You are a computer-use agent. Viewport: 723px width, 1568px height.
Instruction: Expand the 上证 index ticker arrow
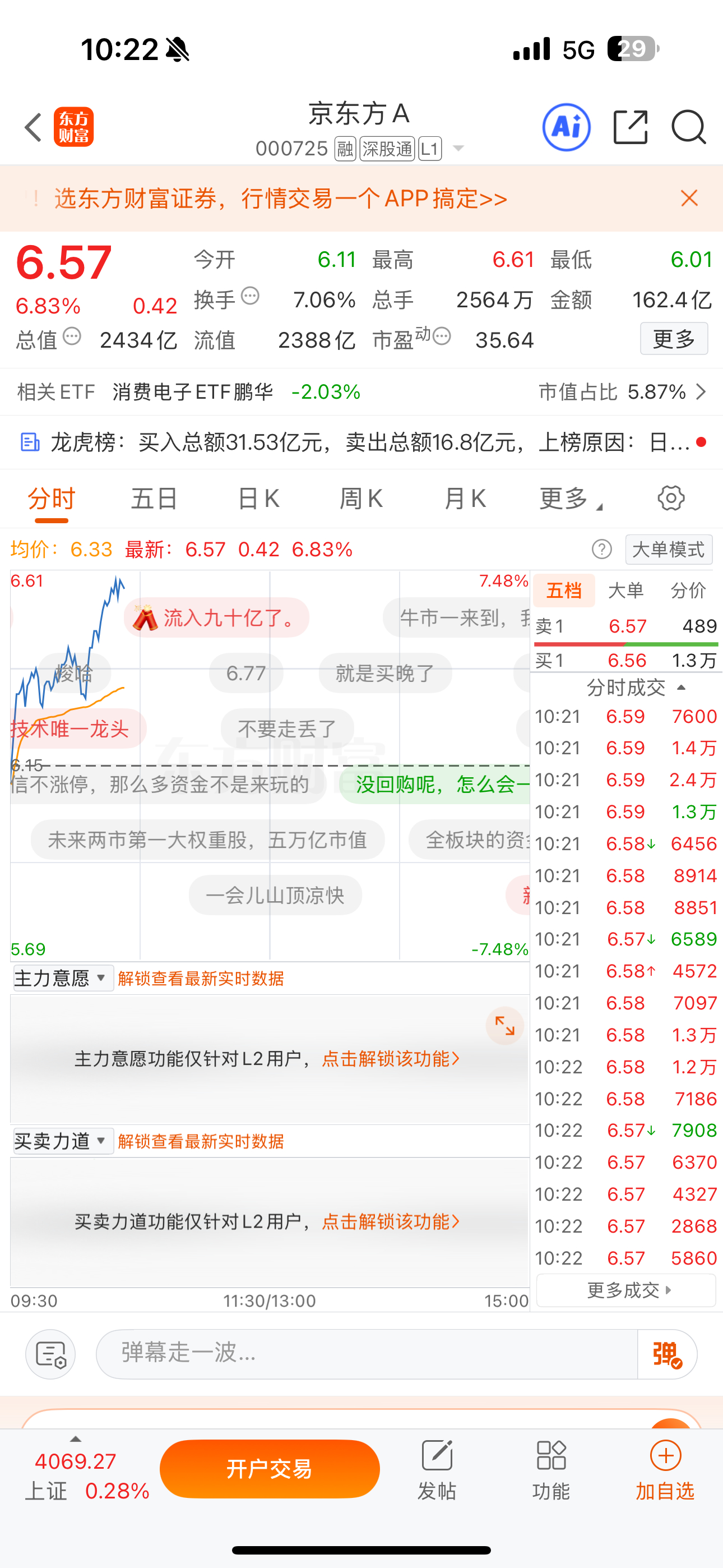click(76, 1439)
